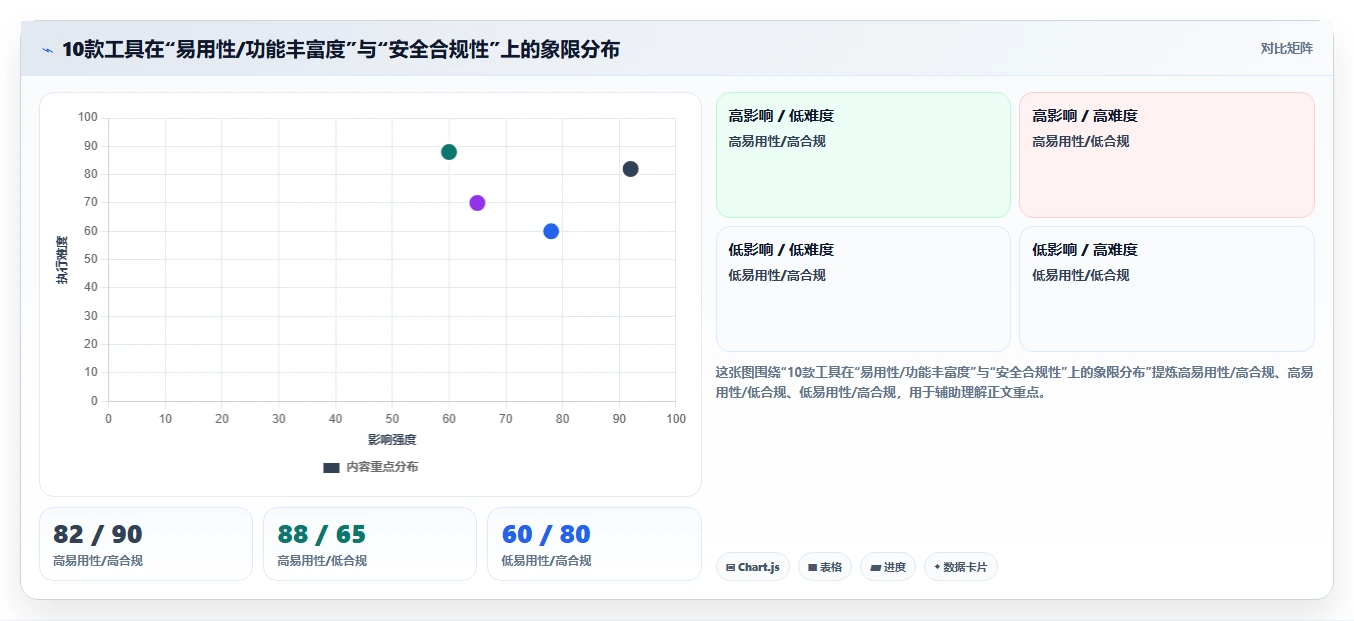This screenshot has height=621, width=1354.
Task: Click the 高易用性/高合规 label under 82 / 90
Action: click(x=98, y=561)
